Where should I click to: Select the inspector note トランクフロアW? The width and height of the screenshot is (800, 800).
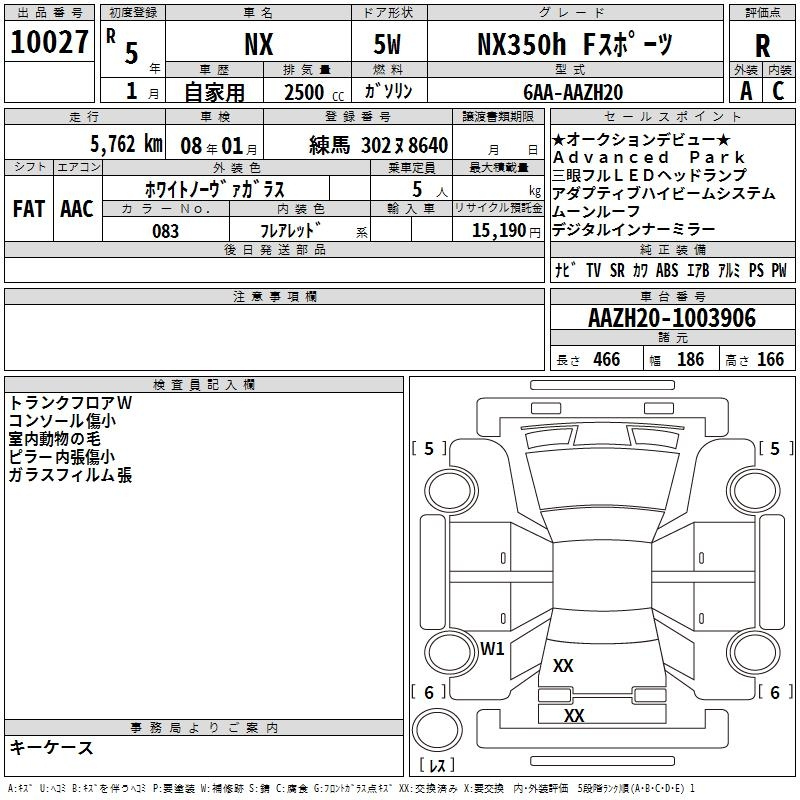(x=70, y=403)
